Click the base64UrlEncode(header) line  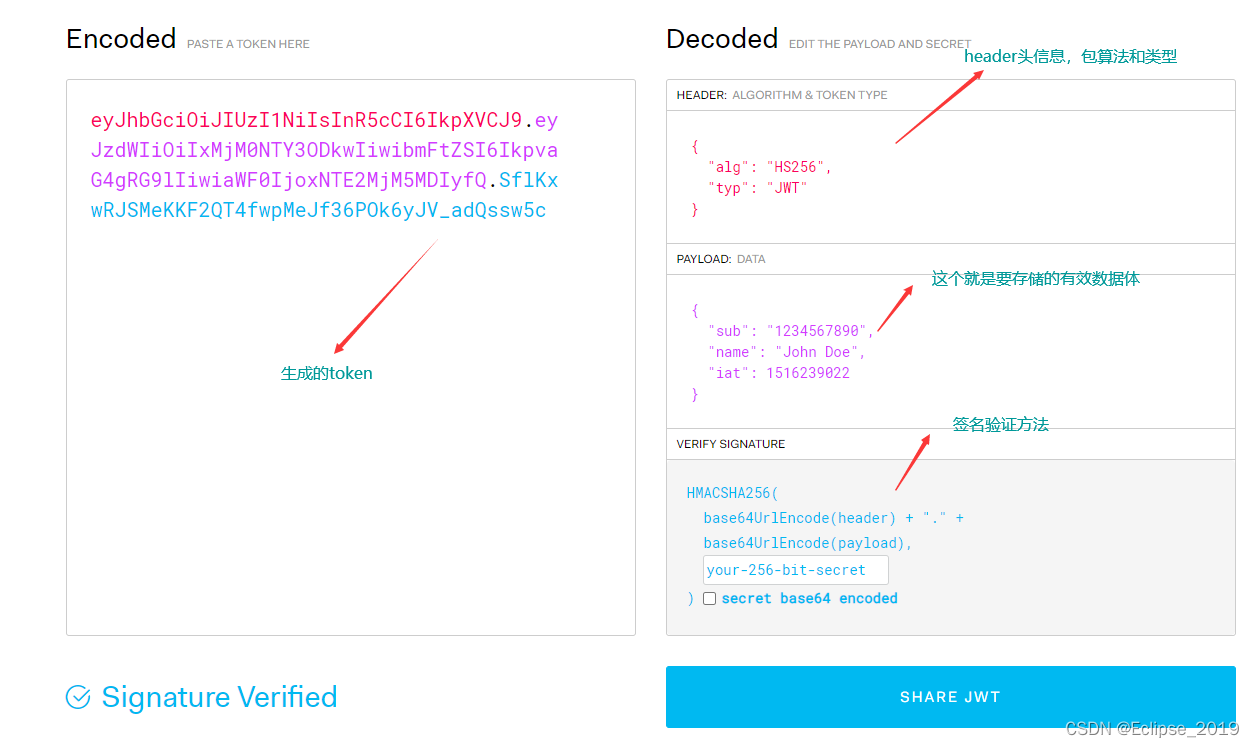pos(834,519)
